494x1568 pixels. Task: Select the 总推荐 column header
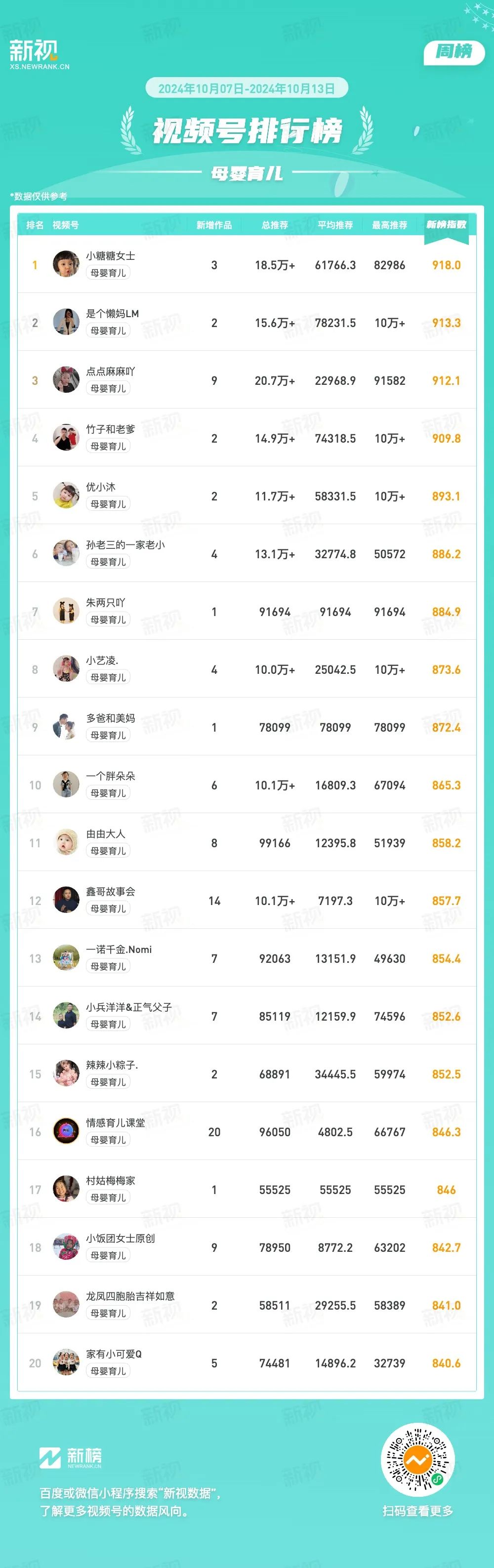pos(275,225)
